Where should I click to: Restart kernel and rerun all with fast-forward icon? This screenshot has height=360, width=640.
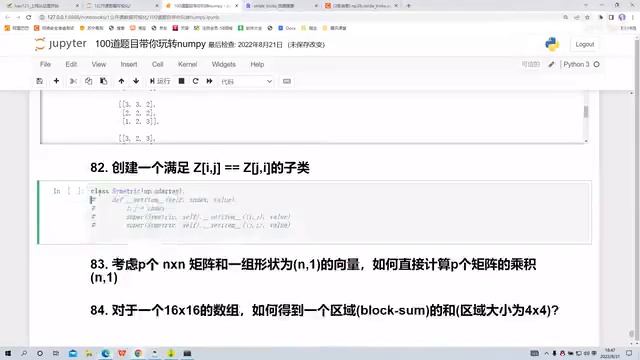(209, 81)
